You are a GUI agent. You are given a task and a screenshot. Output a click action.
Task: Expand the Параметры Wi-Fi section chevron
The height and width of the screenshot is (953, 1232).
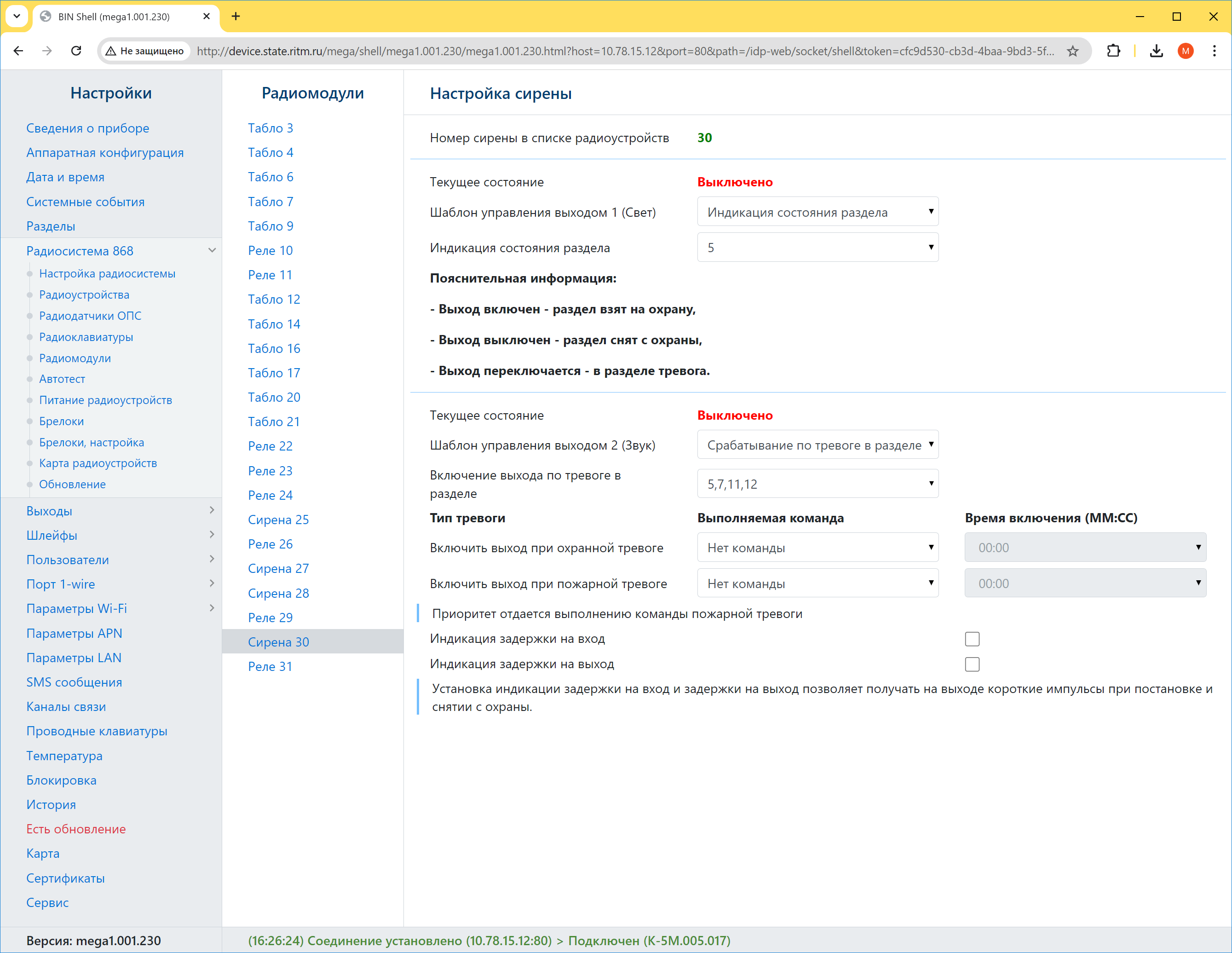pos(212,608)
